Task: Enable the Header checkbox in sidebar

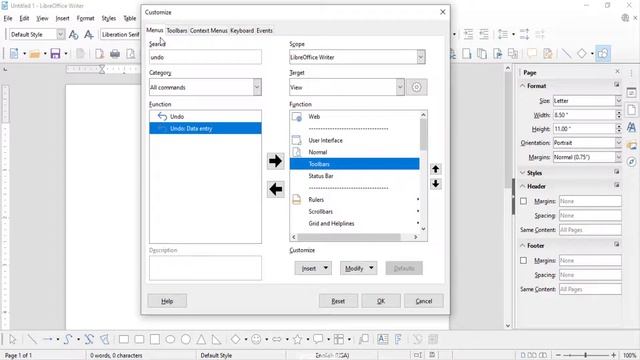Action: 523,201
